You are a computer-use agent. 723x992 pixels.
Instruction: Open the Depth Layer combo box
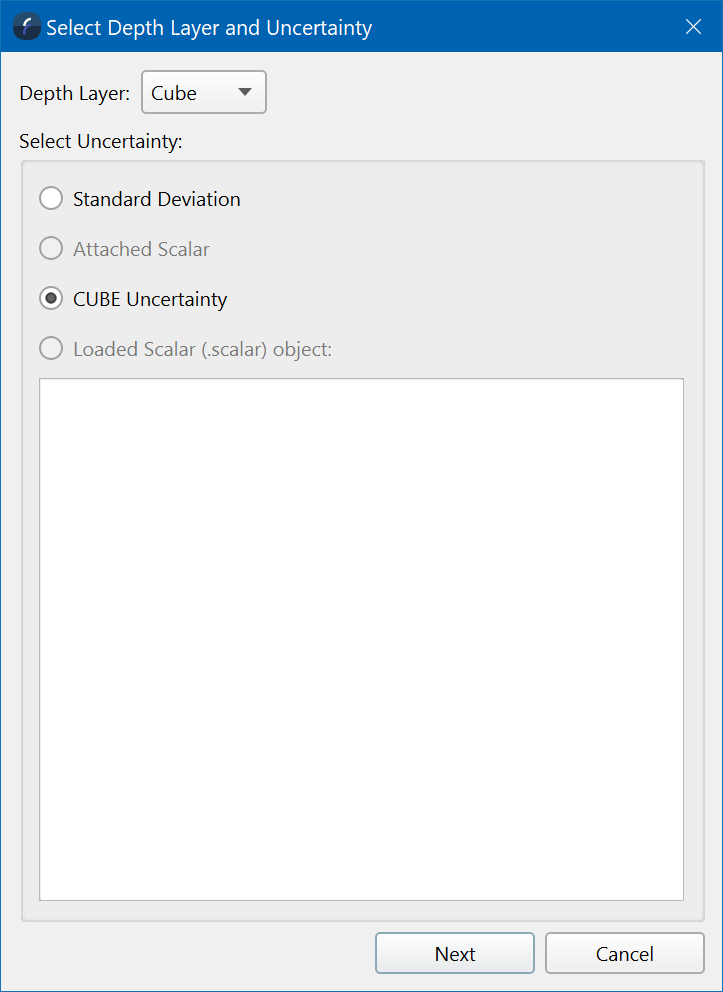point(204,93)
